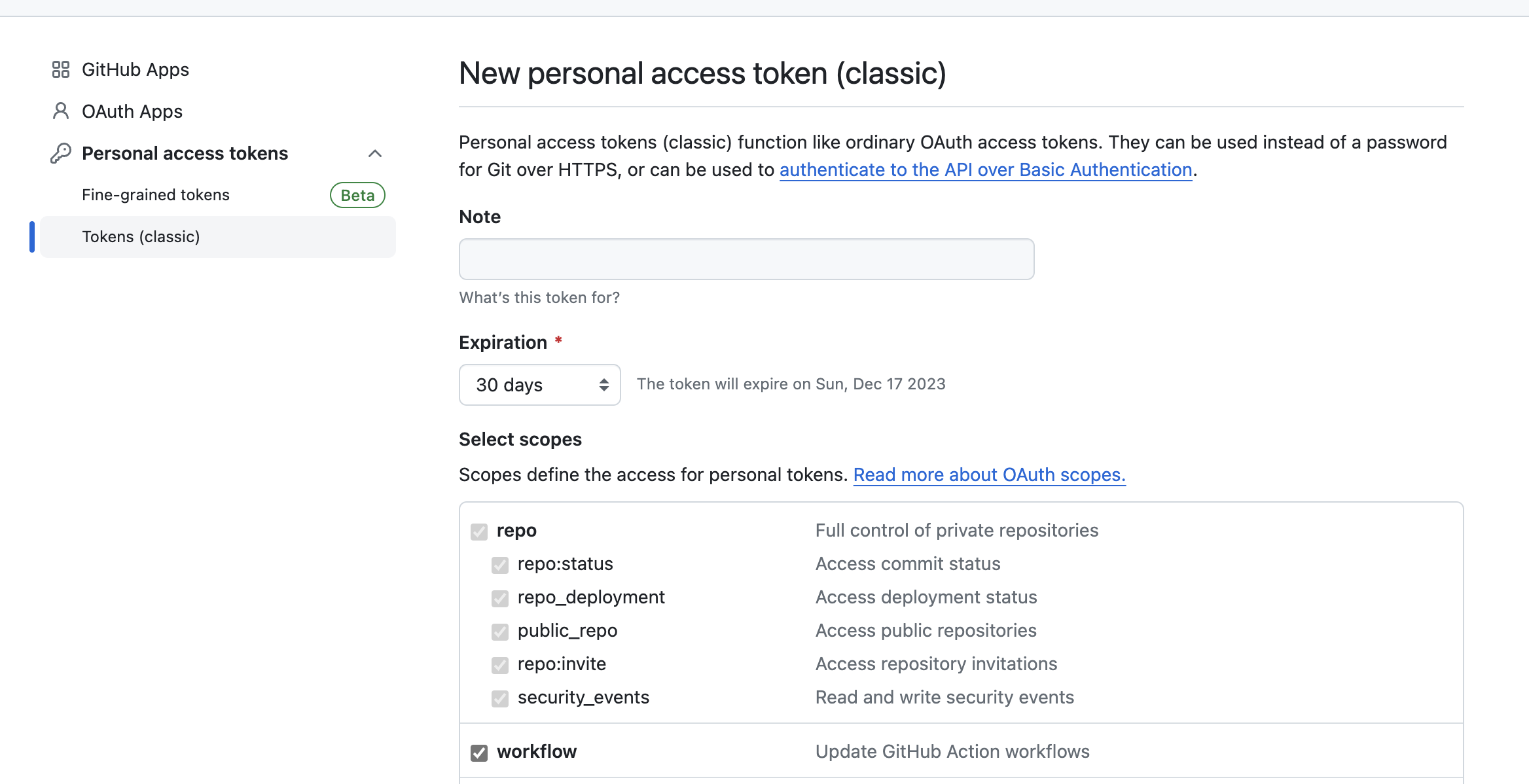Screen dimensions: 1529x784
Task: Open the 30 days expiration dropdown
Action: (540, 385)
